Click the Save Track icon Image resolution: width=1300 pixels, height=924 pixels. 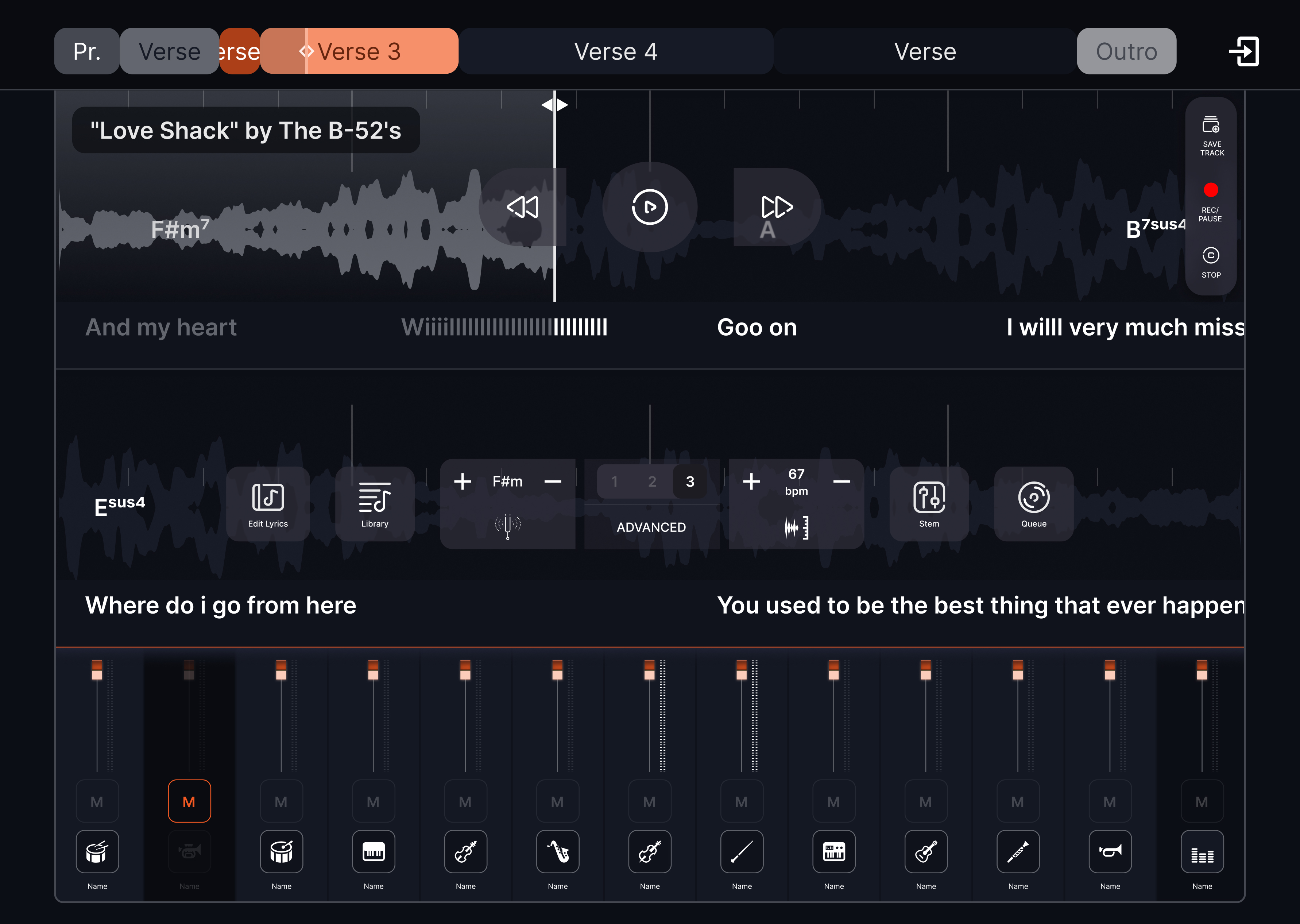click(x=1211, y=136)
